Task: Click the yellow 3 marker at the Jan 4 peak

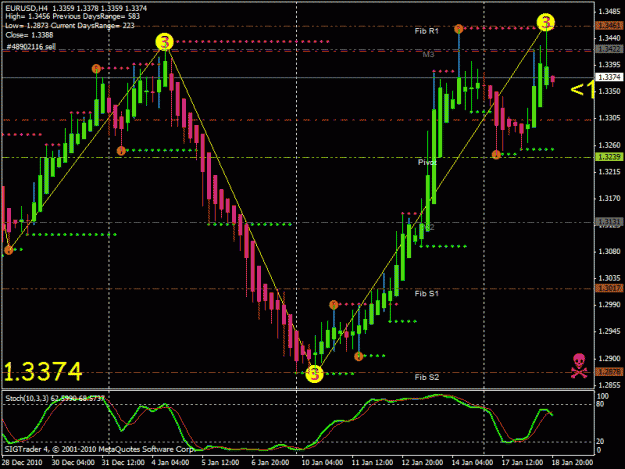Action: click(165, 42)
